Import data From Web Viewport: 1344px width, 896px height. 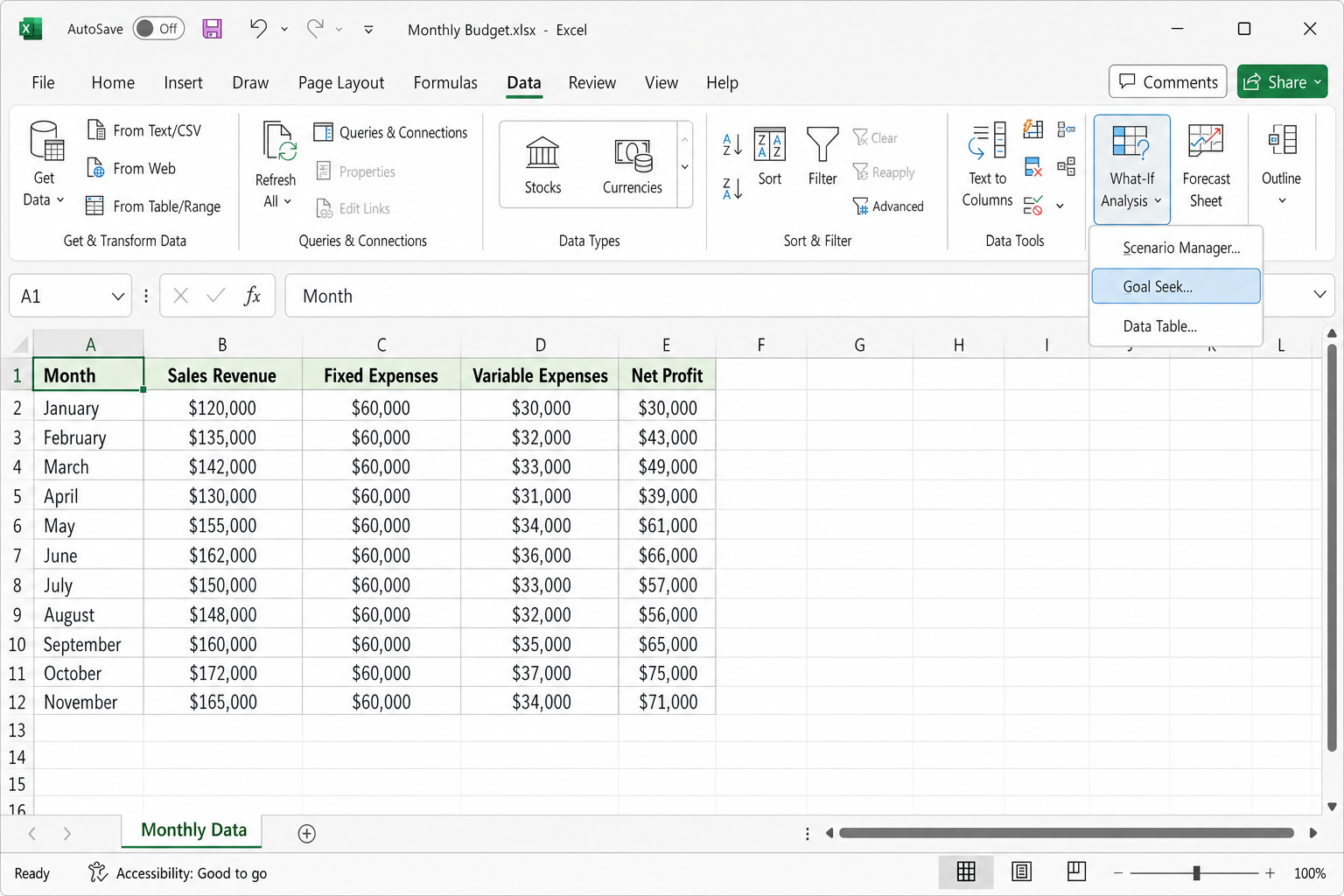(132, 168)
